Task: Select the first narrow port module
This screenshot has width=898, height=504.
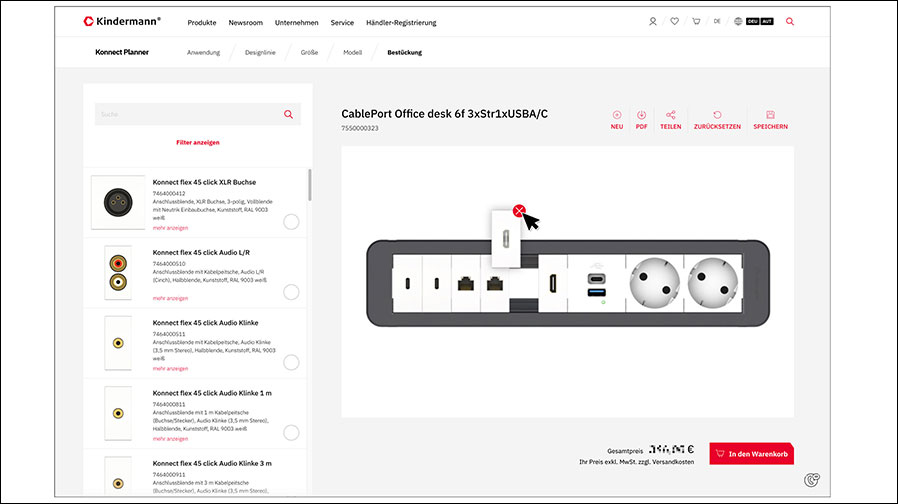Action: (x=407, y=284)
